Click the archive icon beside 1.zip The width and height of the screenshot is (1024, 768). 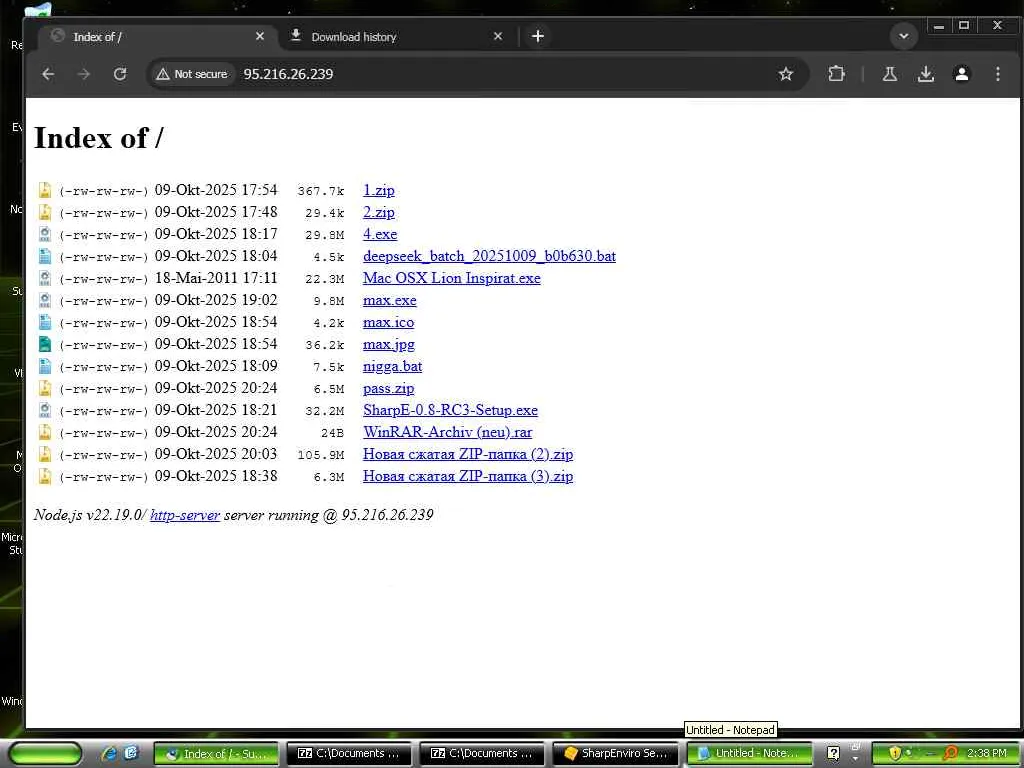click(44, 190)
